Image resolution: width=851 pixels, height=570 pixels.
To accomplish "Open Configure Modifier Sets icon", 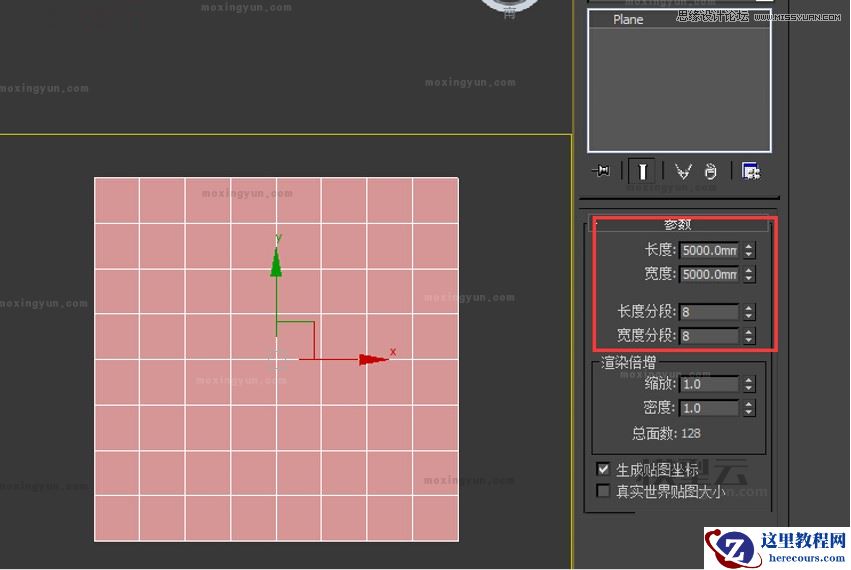I will pyautogui.click(x=751, y=171).
